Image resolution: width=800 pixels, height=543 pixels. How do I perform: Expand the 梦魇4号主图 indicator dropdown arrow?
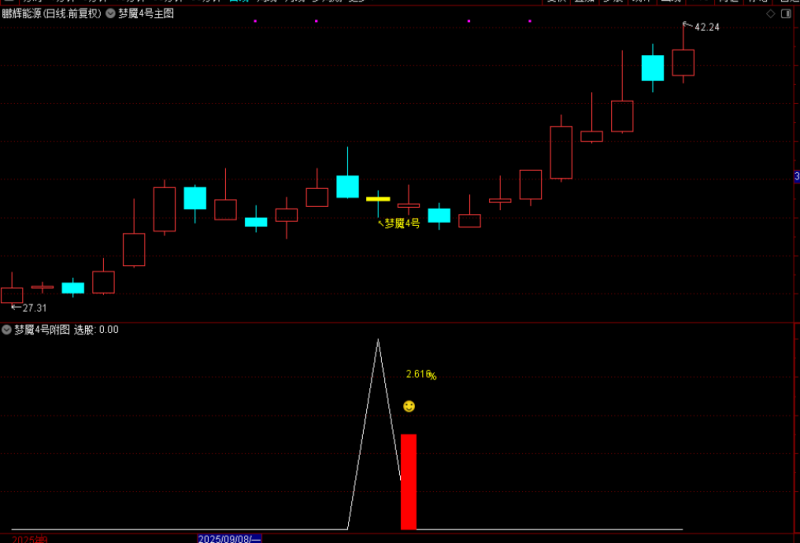tap(110, 15)
